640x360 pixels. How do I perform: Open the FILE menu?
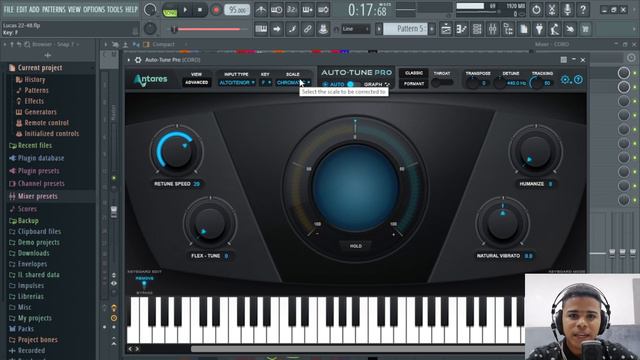[x=8, y=9]
